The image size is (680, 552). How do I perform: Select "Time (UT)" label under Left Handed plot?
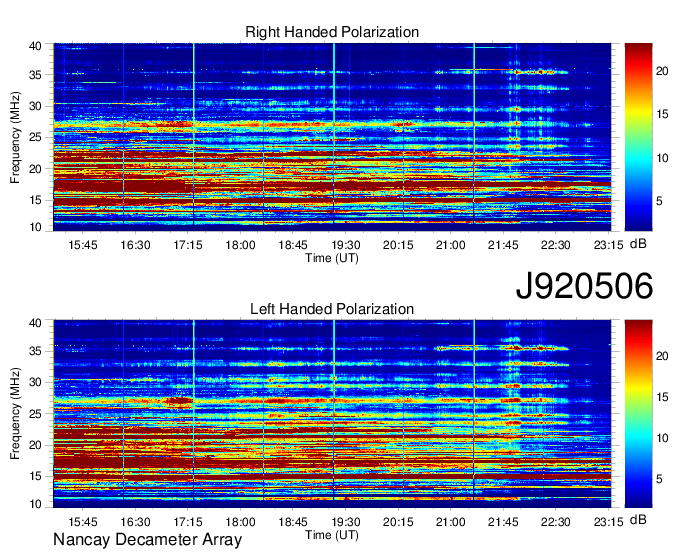332,535
